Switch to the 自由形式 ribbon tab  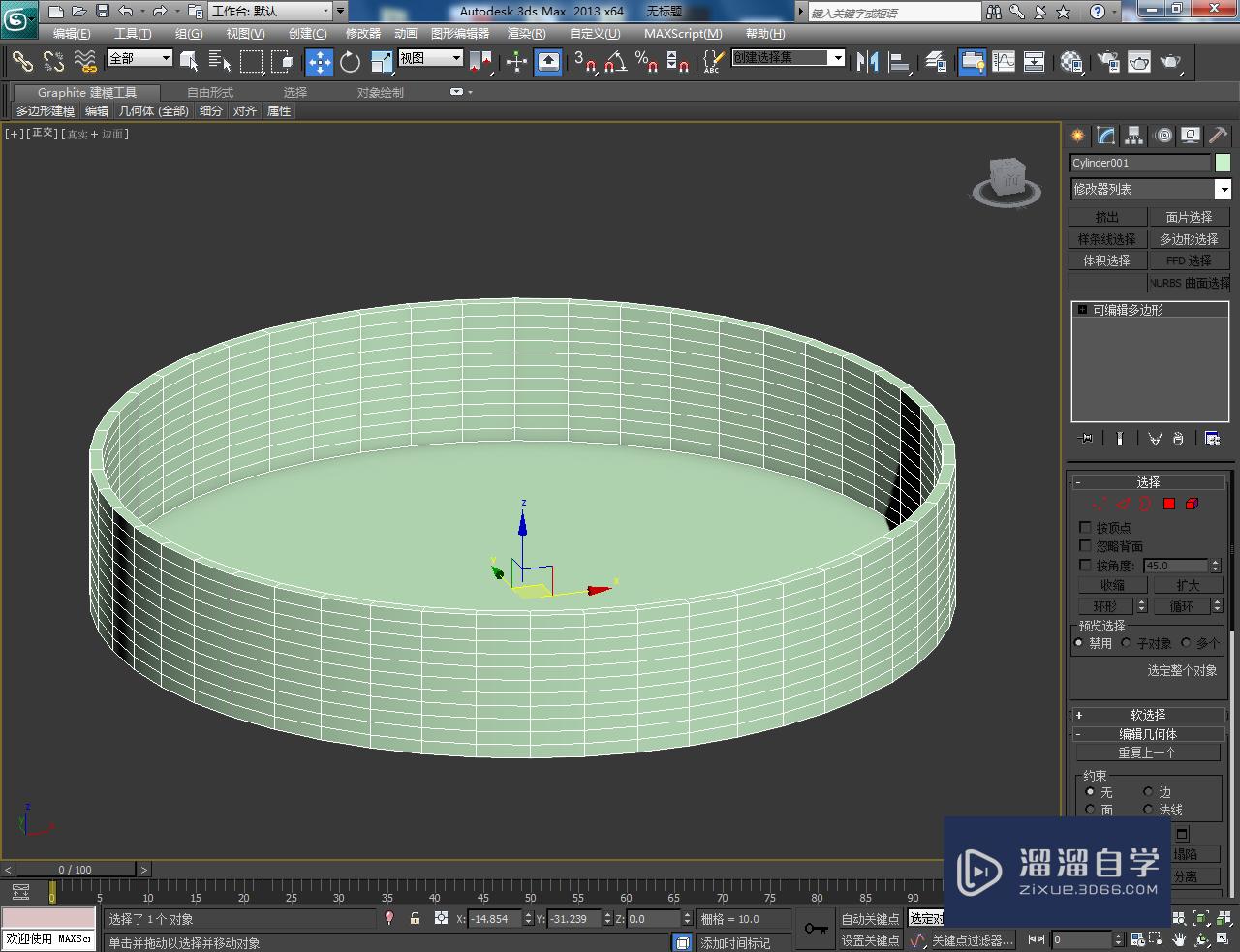tap(210, 92)
